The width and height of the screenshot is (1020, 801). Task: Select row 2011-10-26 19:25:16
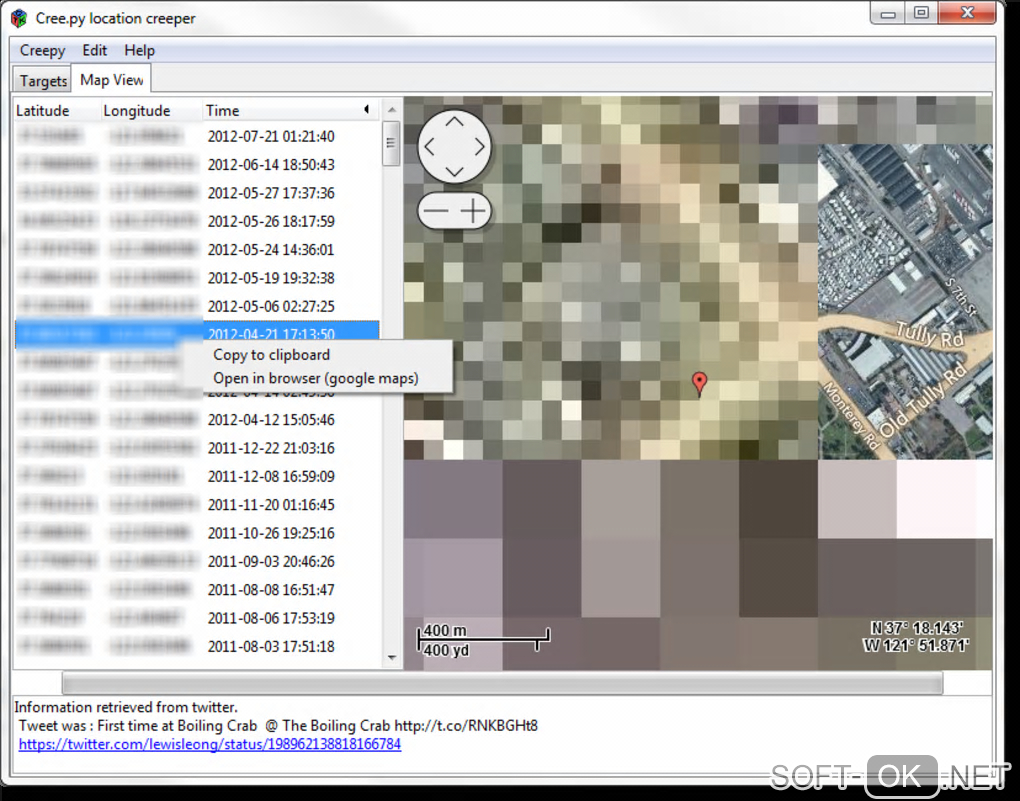coord(196,533)
